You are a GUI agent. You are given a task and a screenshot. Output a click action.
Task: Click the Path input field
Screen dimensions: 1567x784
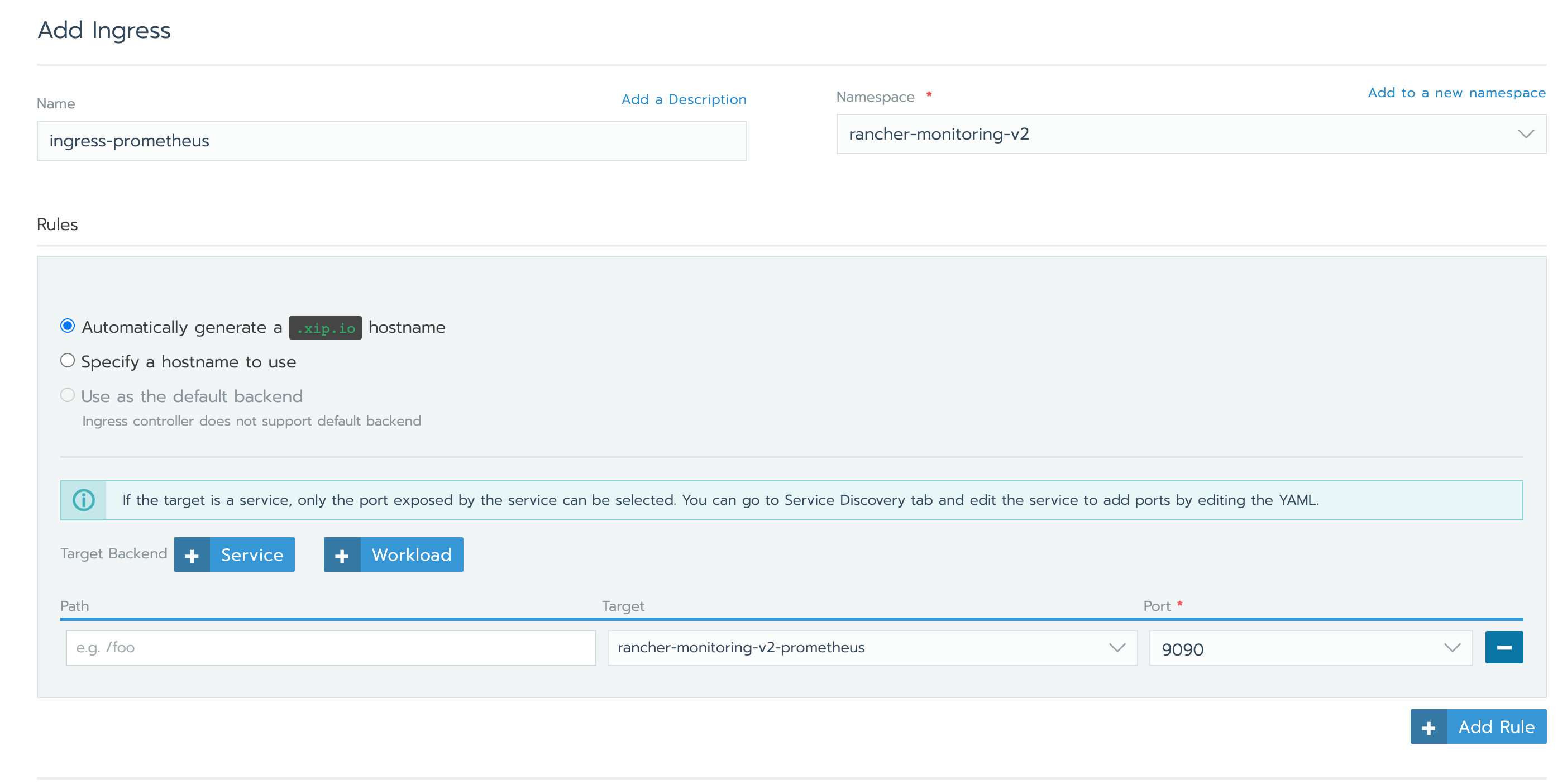click(x=330, y=647)
